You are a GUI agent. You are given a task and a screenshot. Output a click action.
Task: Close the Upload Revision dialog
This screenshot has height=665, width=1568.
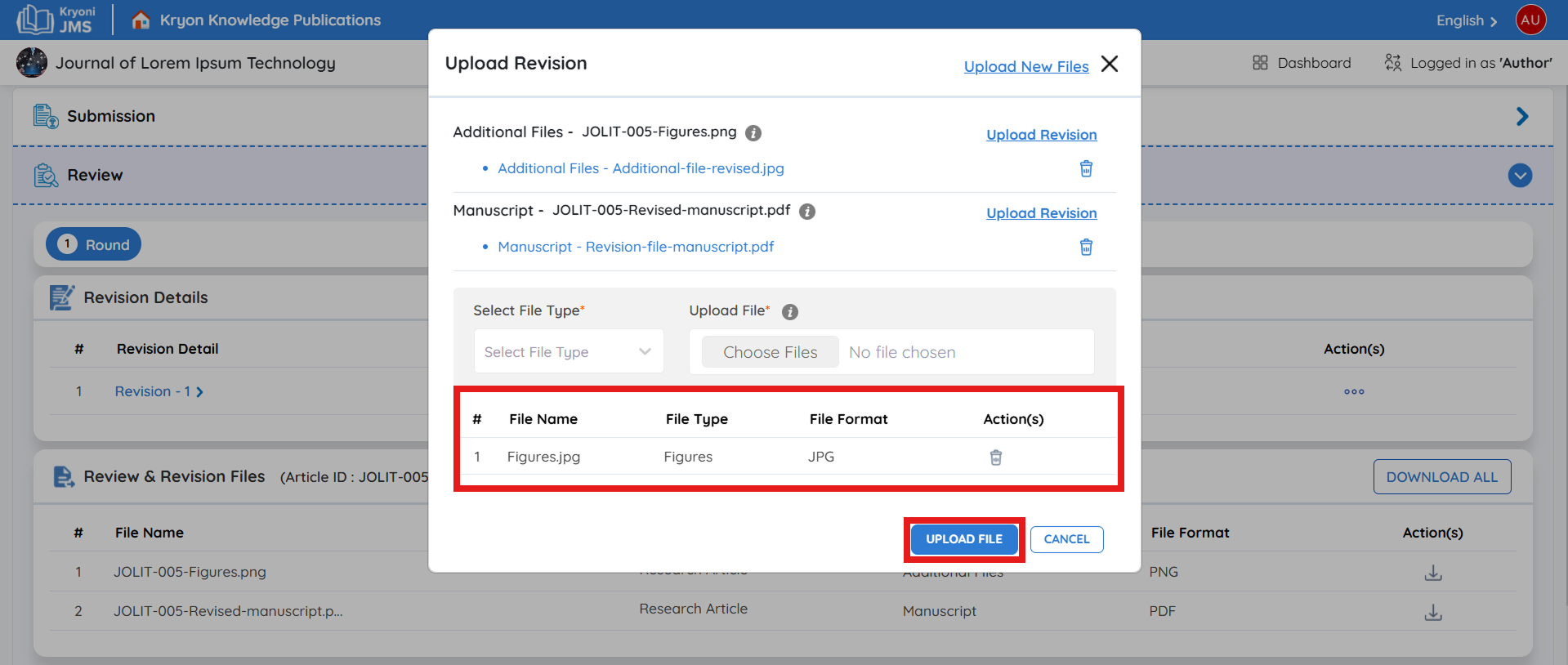tap(1109, 64)
